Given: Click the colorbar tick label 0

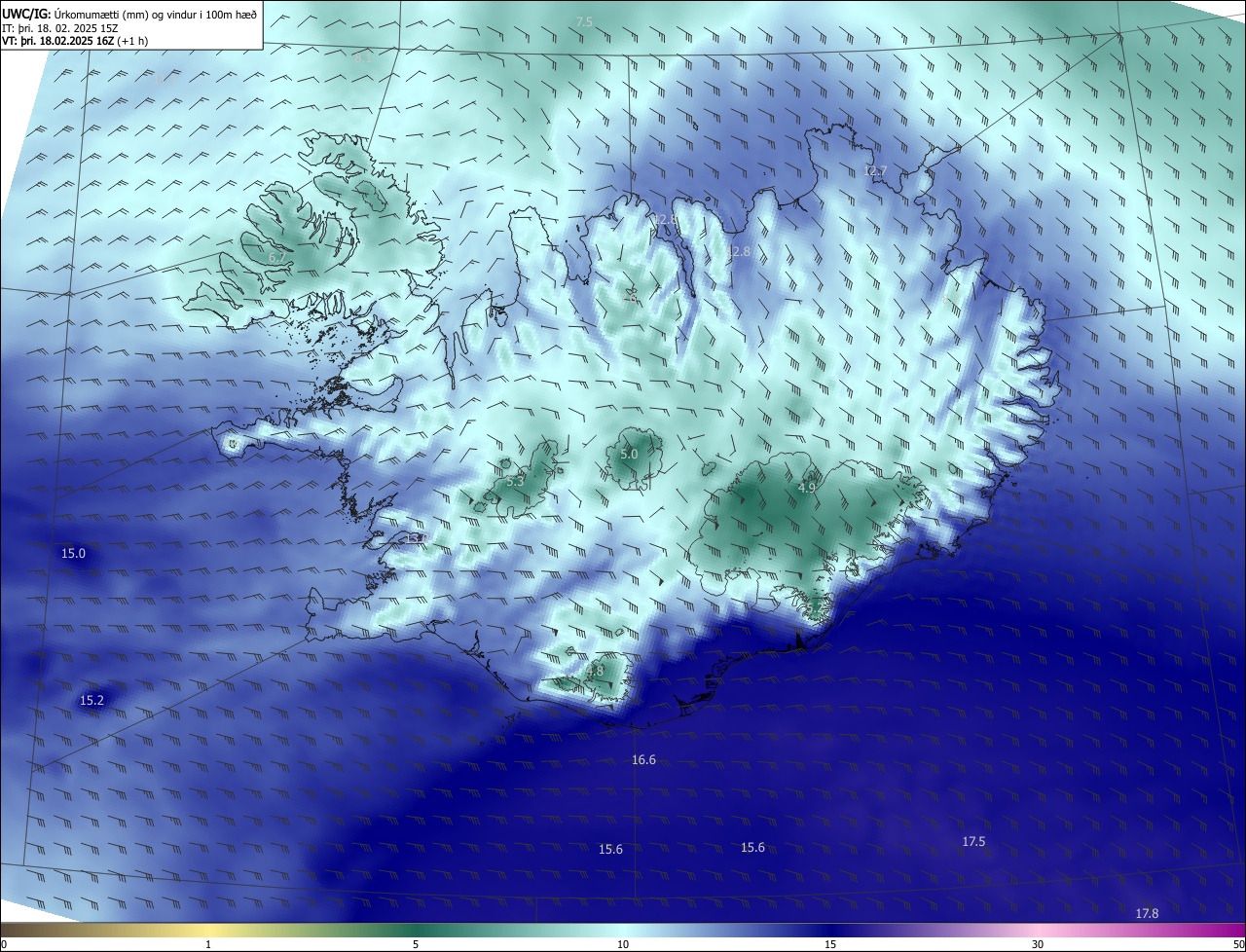Looking at the screenshot, I should pyautogui.click(x=4, y=944).
